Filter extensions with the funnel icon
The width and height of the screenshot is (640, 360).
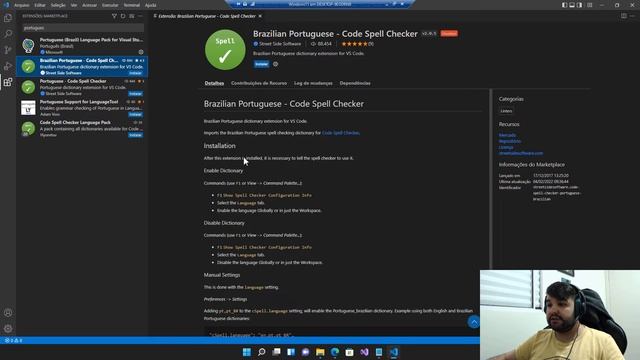[x=114, y=16]
